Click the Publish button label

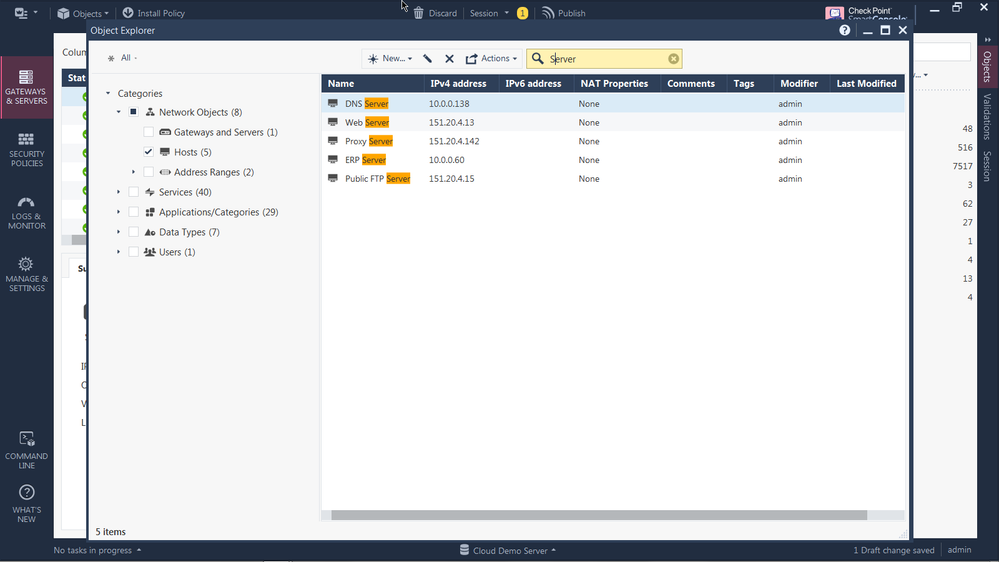coord(571,13)
